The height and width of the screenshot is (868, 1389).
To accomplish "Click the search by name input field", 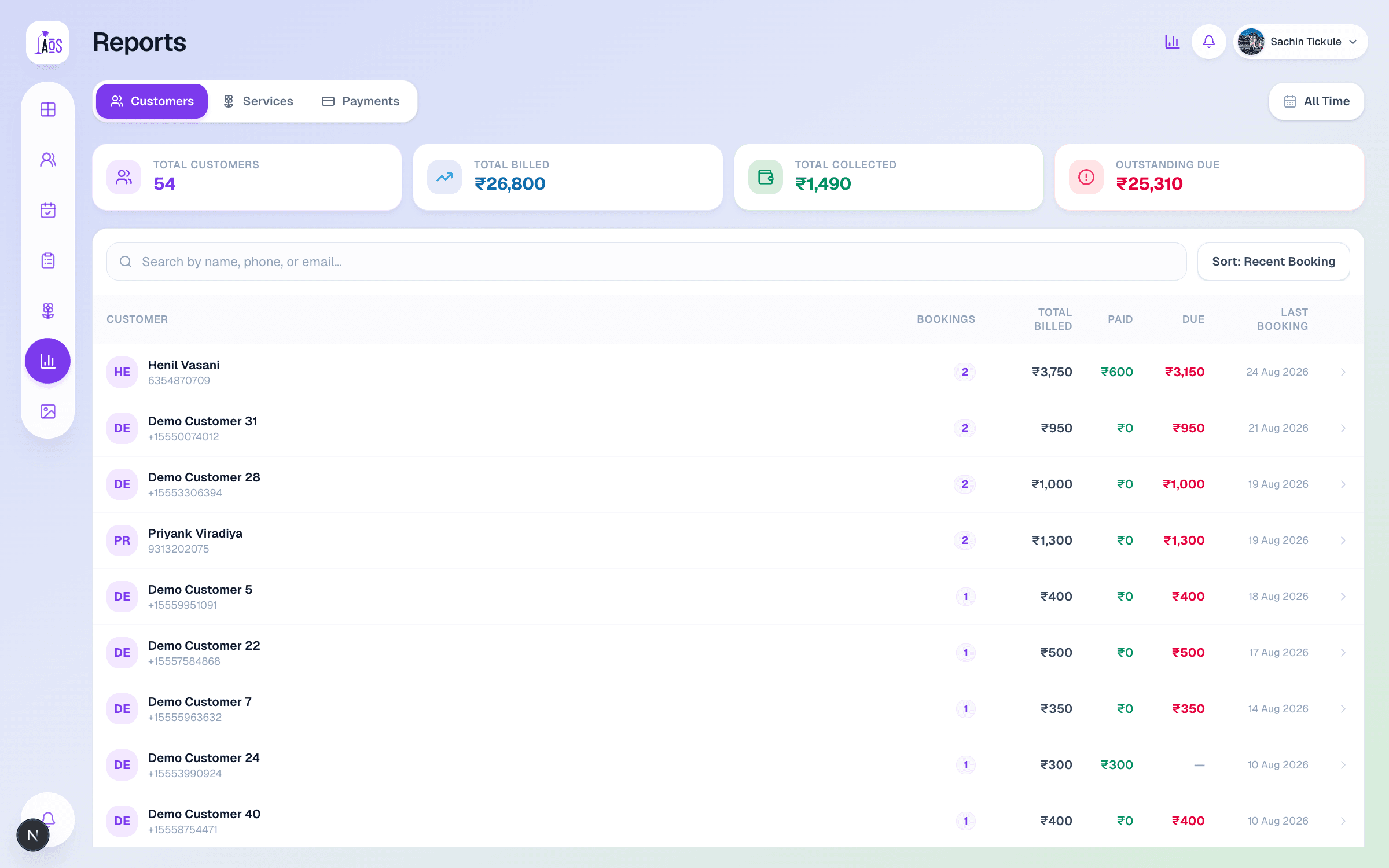I will coord(646,262).
